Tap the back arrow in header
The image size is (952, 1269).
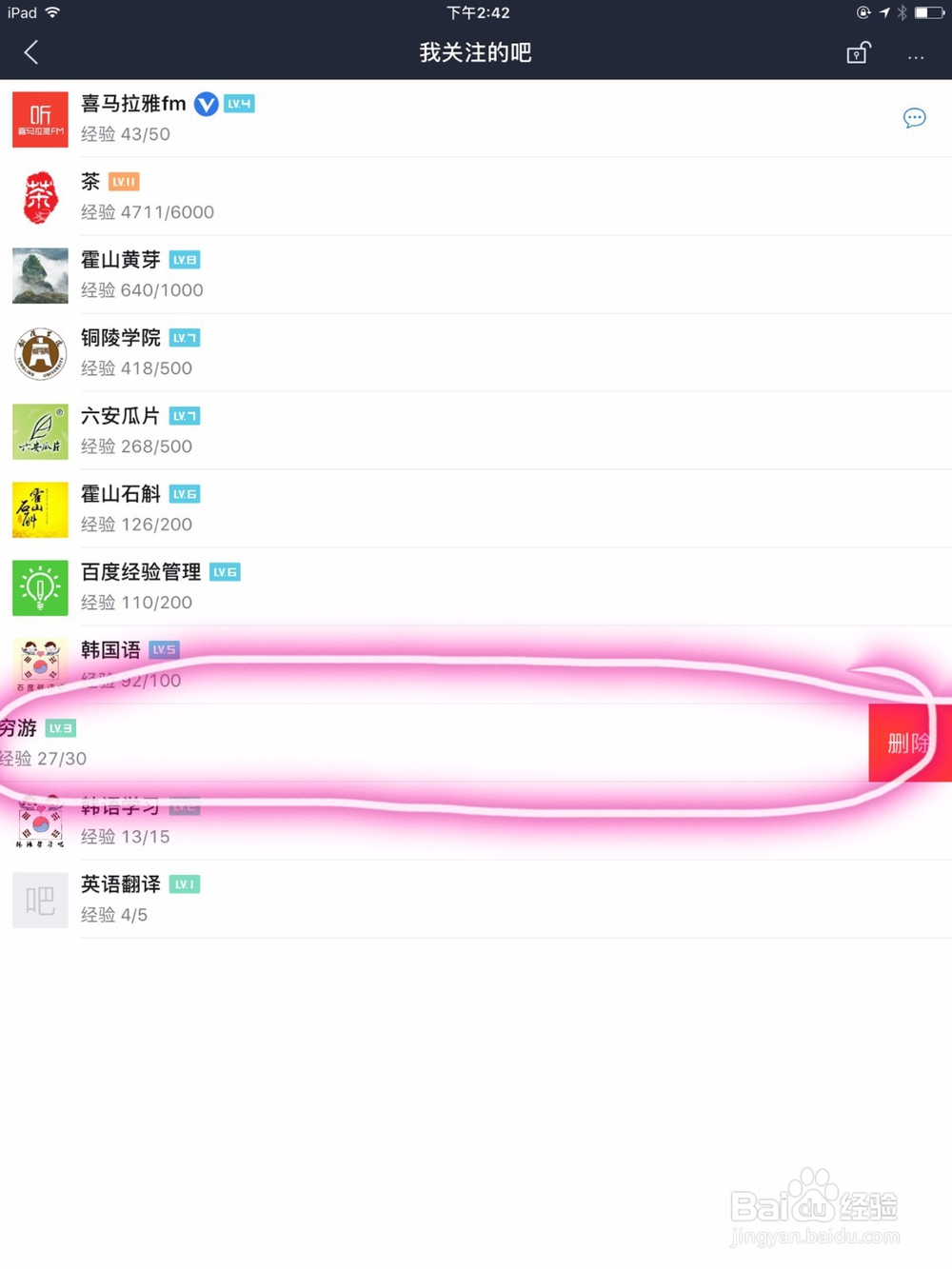[x=31, y=52]
